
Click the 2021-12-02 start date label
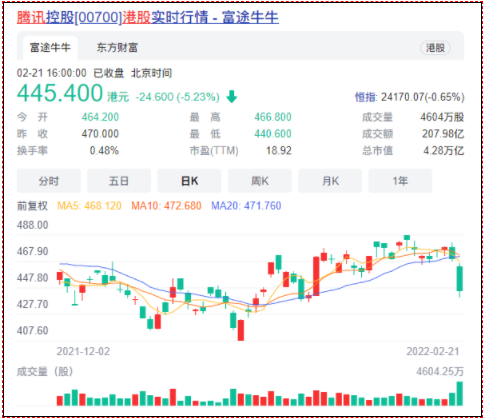coord(83,352)
